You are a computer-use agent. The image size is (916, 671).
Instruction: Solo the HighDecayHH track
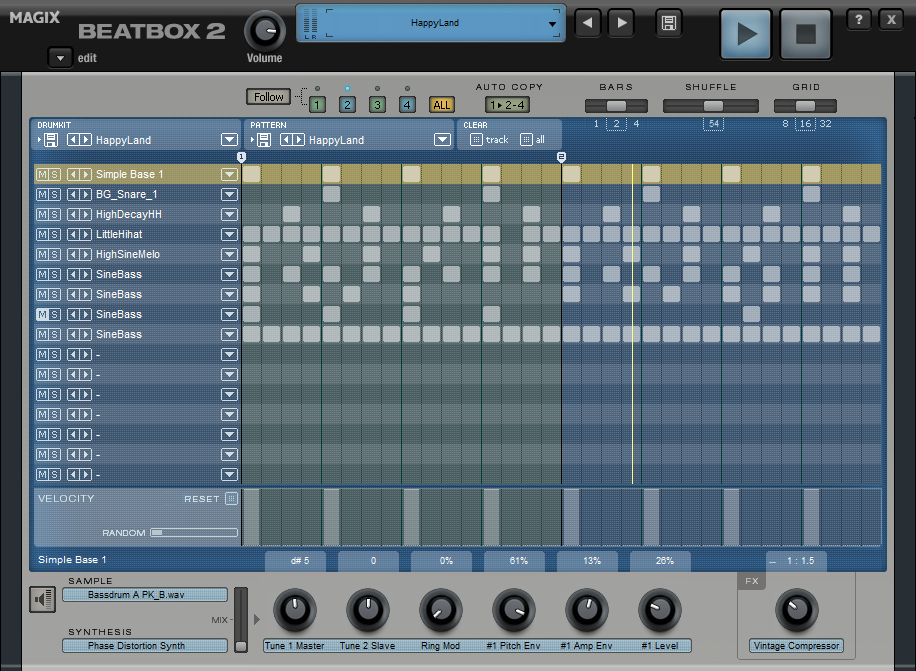[x=54, y=214]
